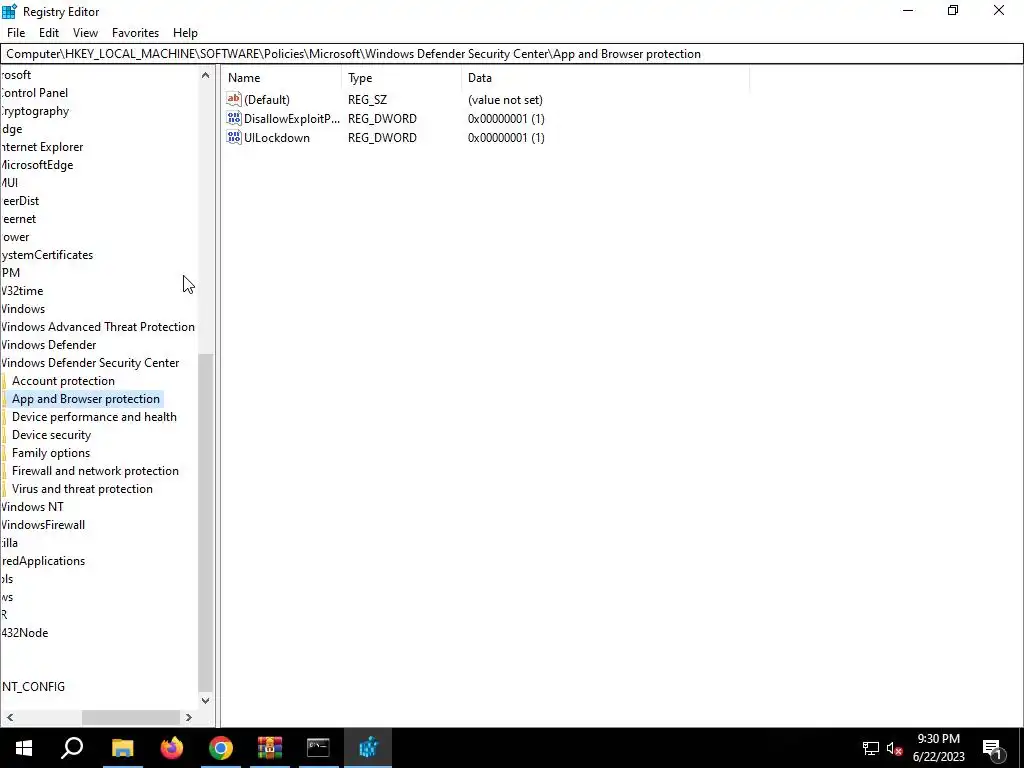
Task: Open the Favorites menu
Action: pos(135,33)
